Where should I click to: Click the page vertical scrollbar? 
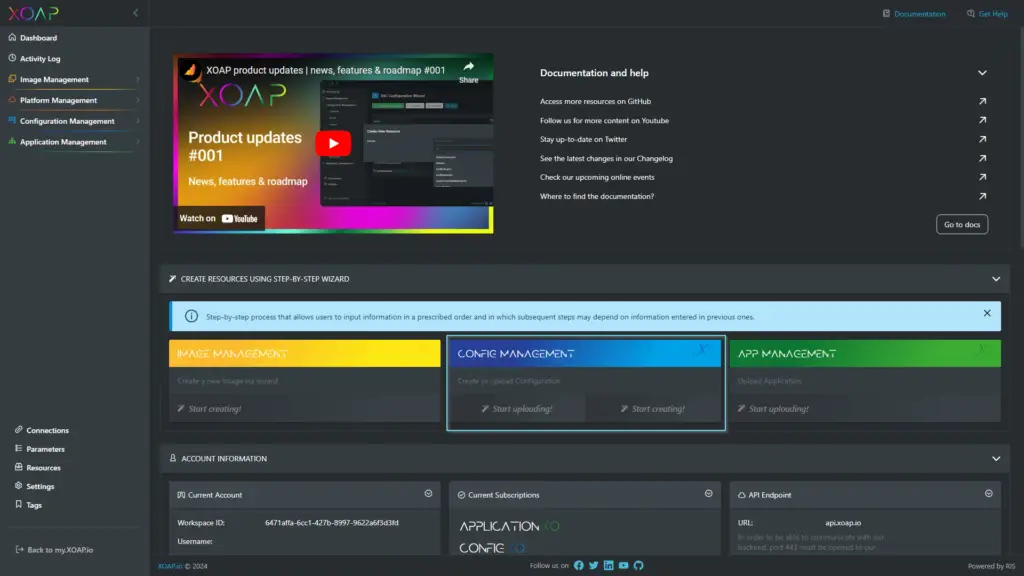pyautogui.click(x=1021, y=137)
